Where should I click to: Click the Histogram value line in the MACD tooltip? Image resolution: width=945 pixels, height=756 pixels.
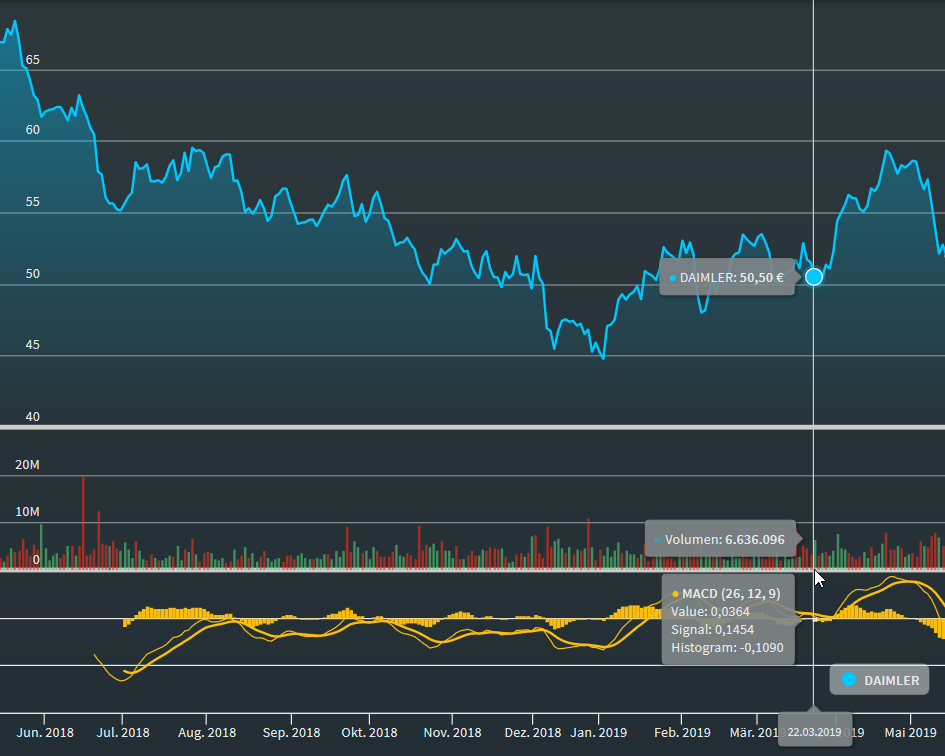click(726, 648)
